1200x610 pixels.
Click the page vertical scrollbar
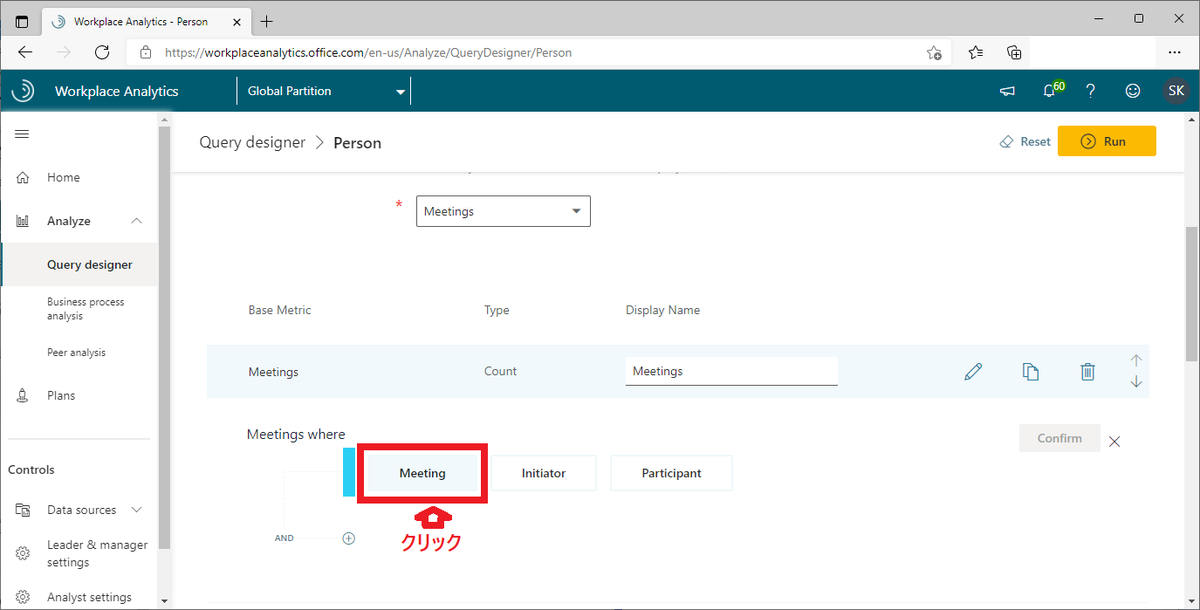pyautogui.click(x=1191, y=294)
